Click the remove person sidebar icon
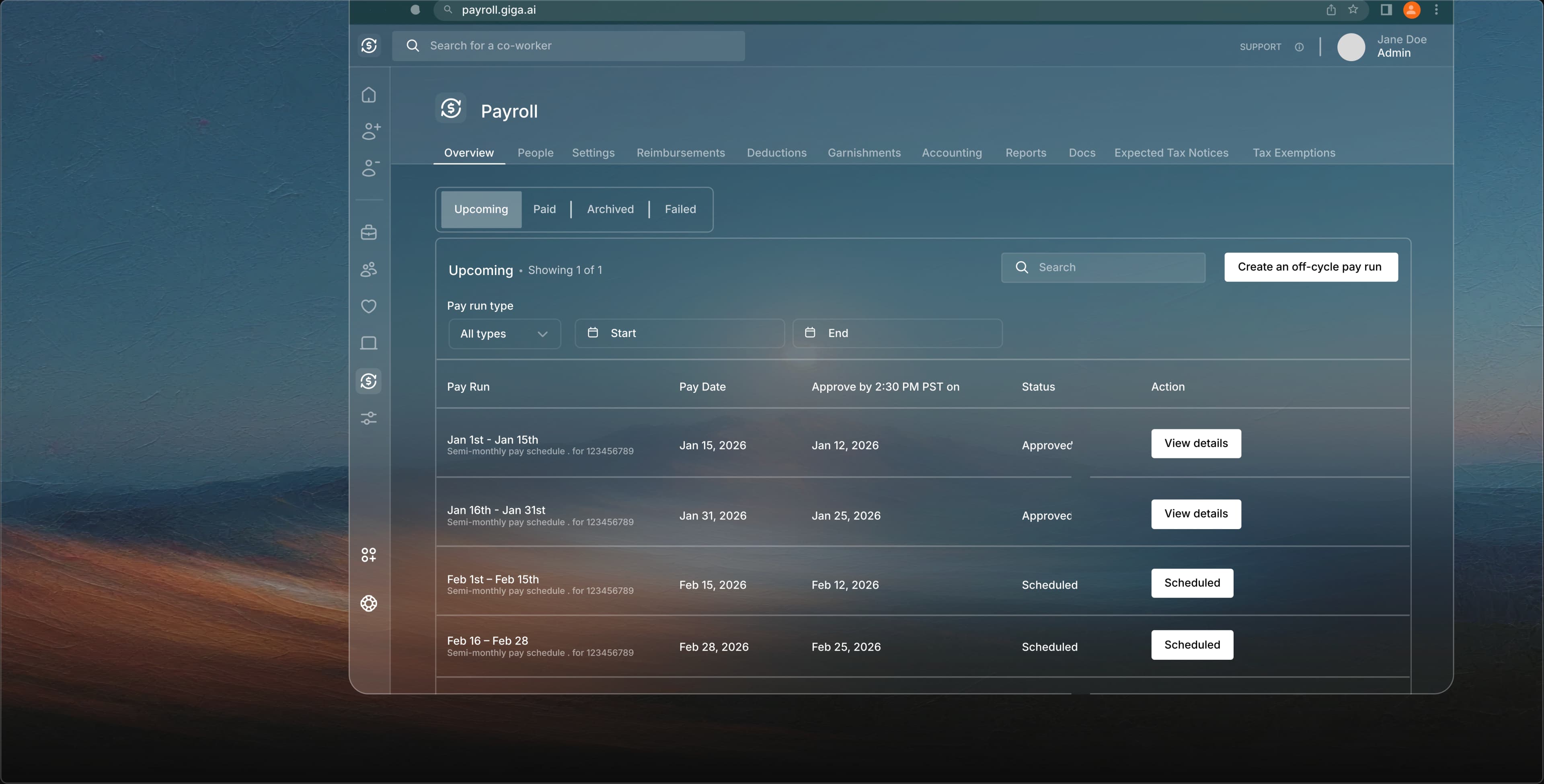 tap(371, 168)
